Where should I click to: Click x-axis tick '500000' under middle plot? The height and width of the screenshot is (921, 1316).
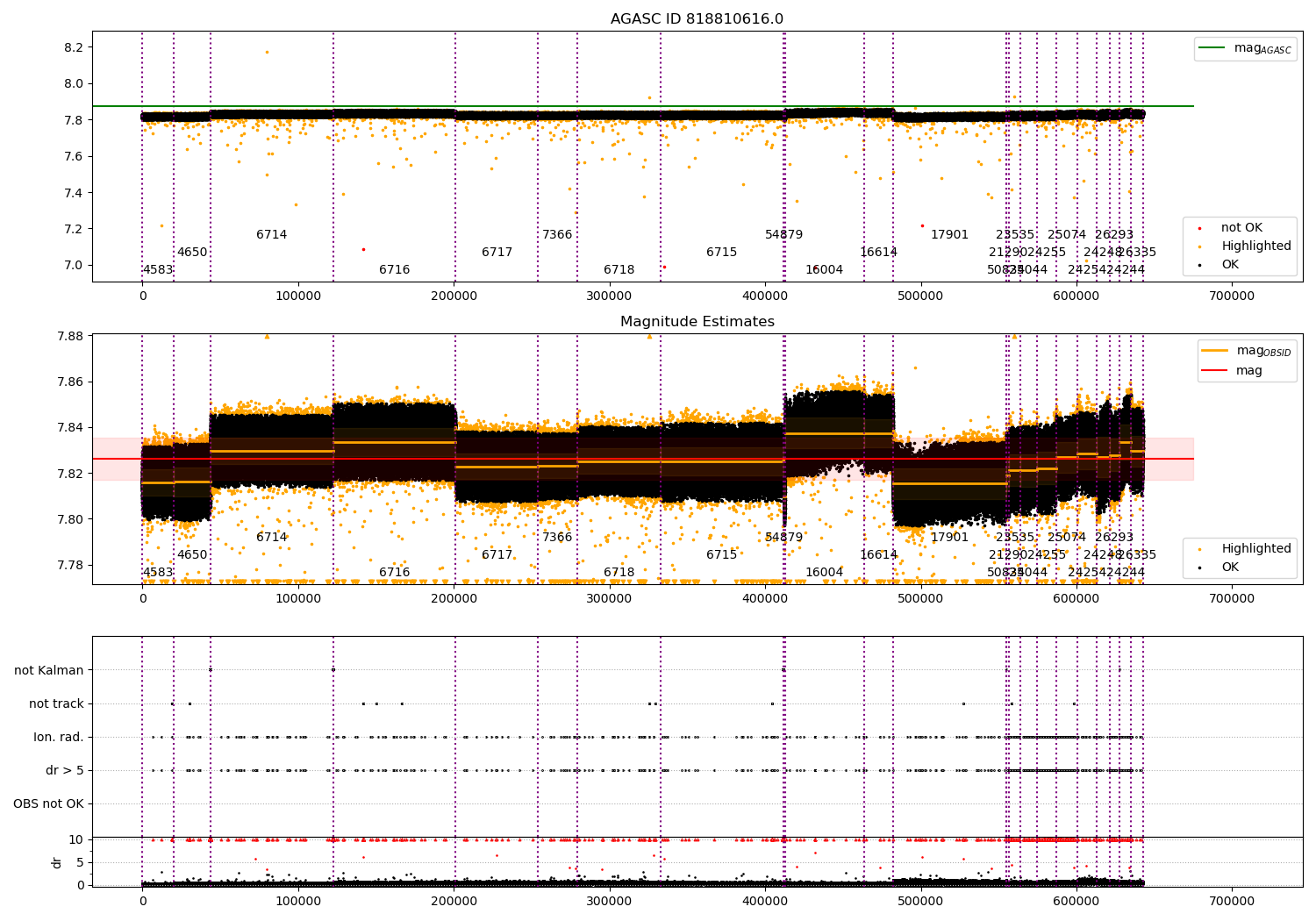(x=920, y=599)
